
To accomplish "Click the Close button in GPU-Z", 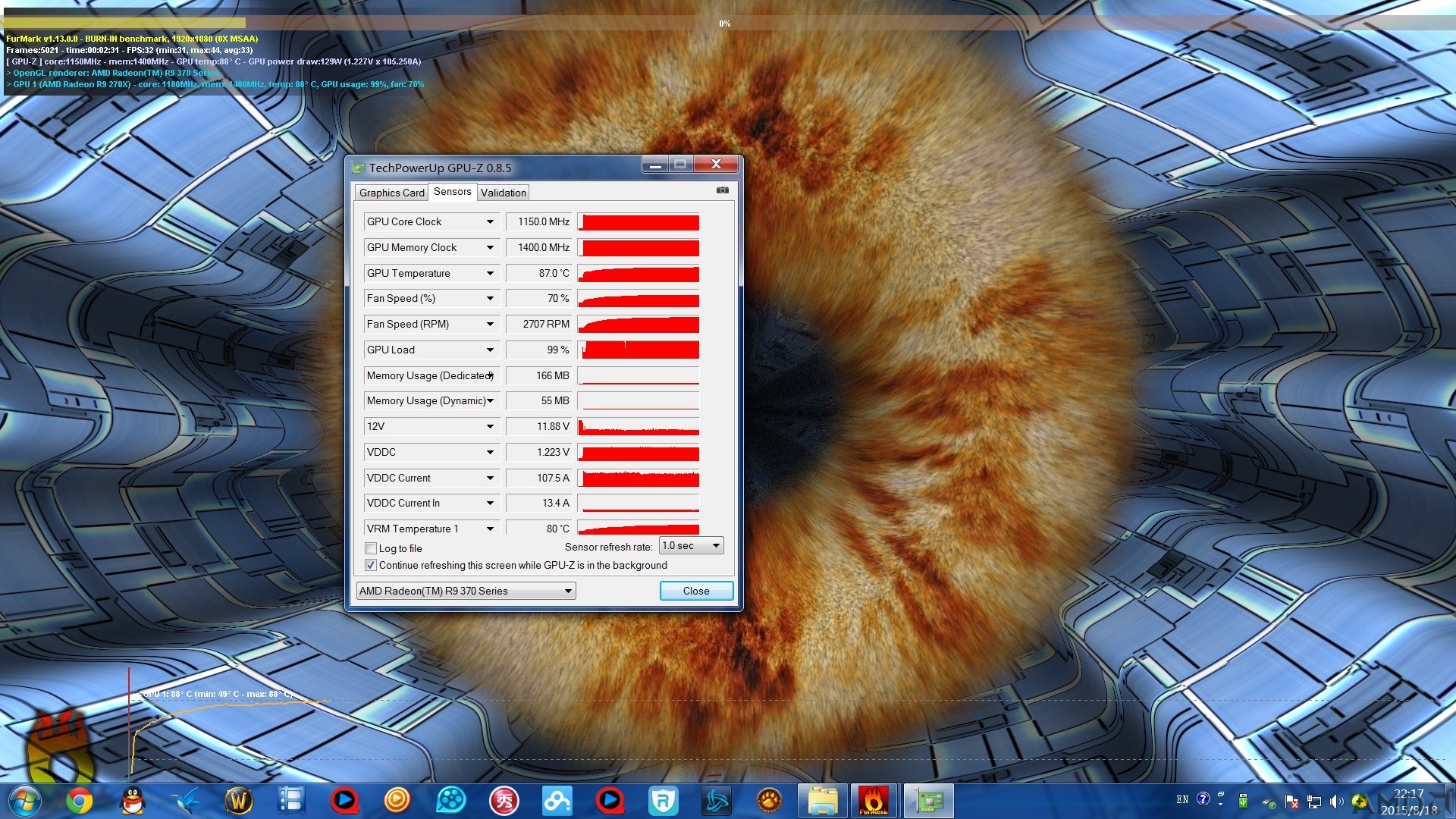I will coord(696,591).
